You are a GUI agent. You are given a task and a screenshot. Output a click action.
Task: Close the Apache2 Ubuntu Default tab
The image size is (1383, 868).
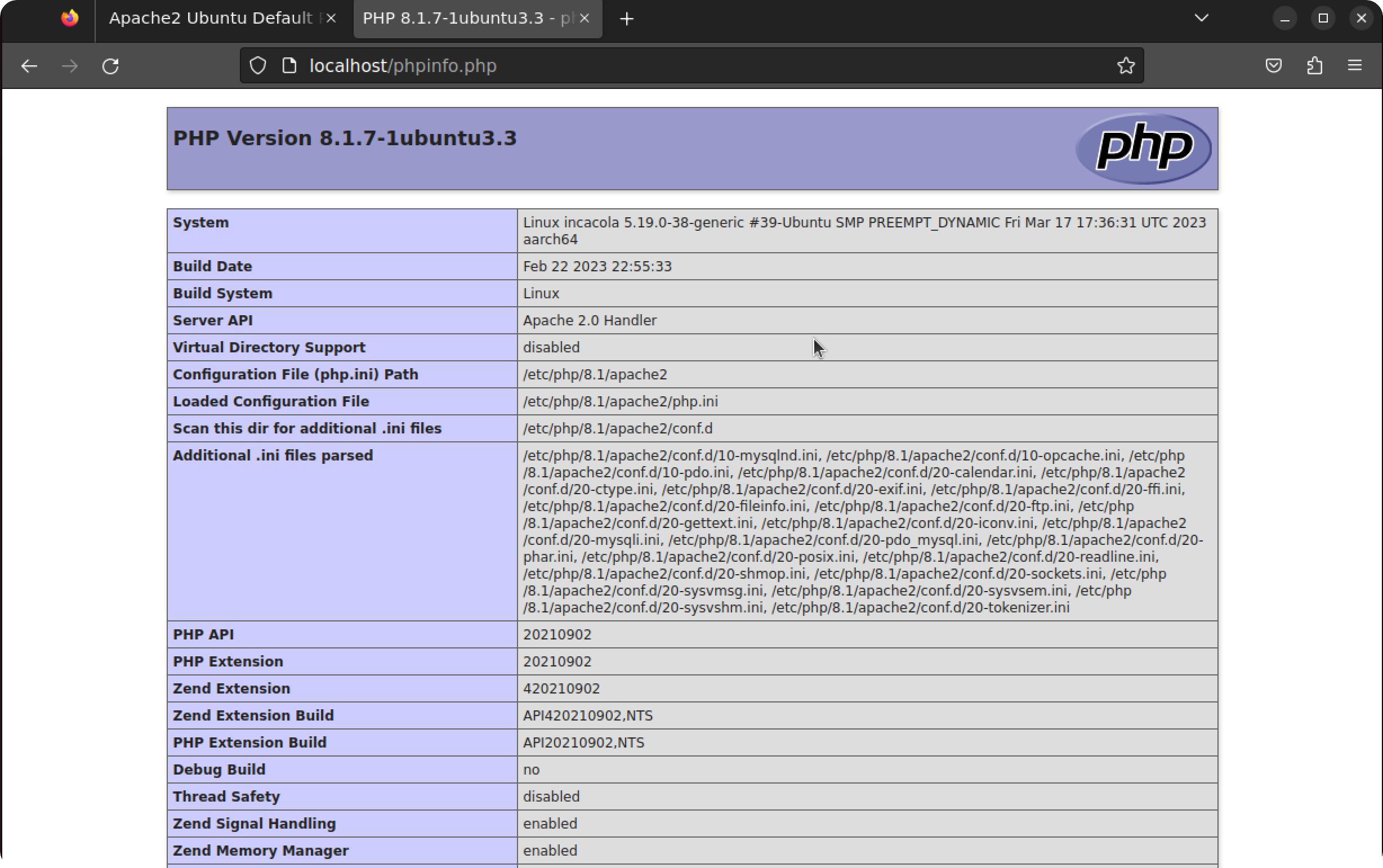coord(331,19)
